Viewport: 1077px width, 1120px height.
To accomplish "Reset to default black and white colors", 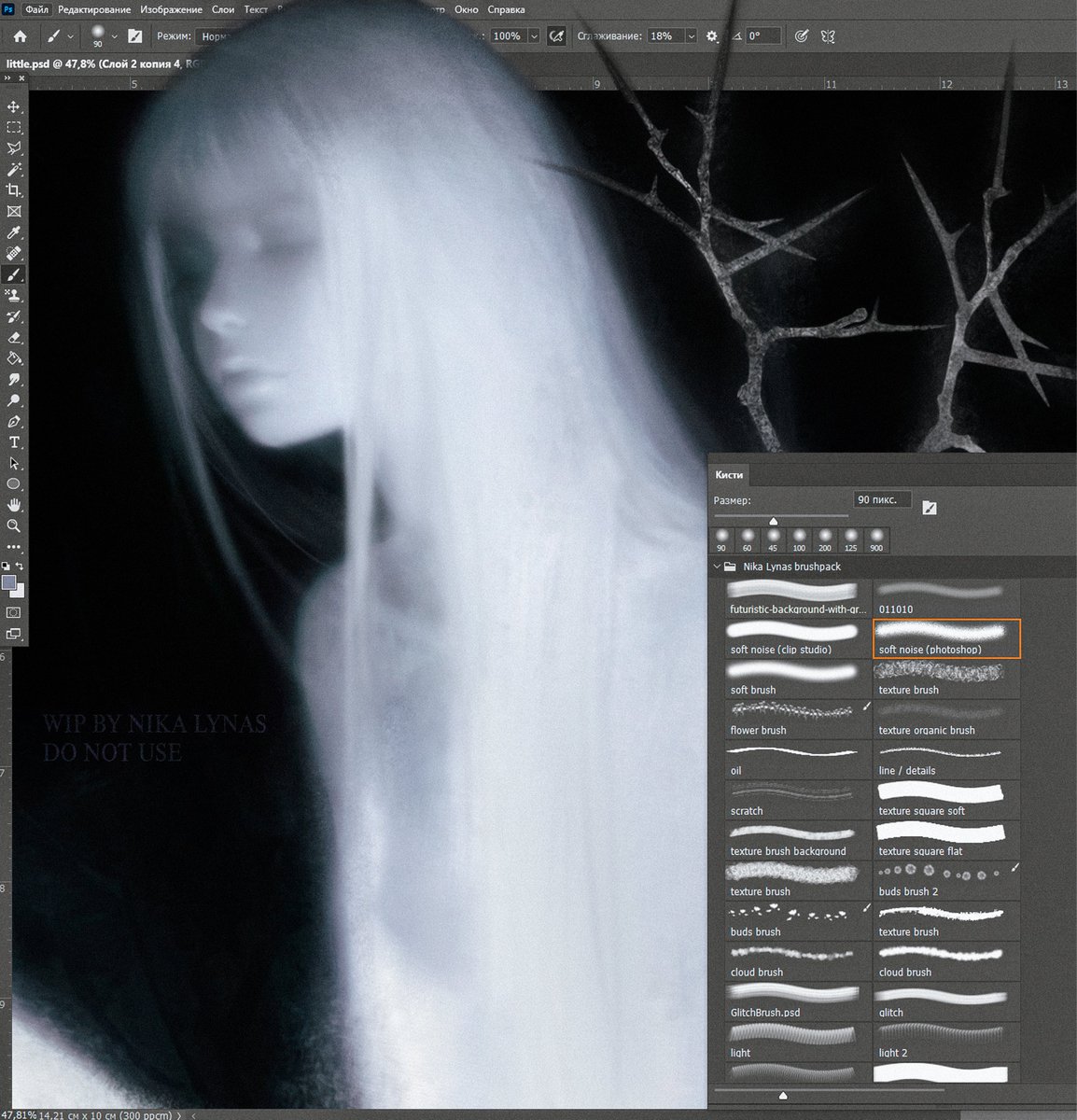I will (x=7, y=566).
